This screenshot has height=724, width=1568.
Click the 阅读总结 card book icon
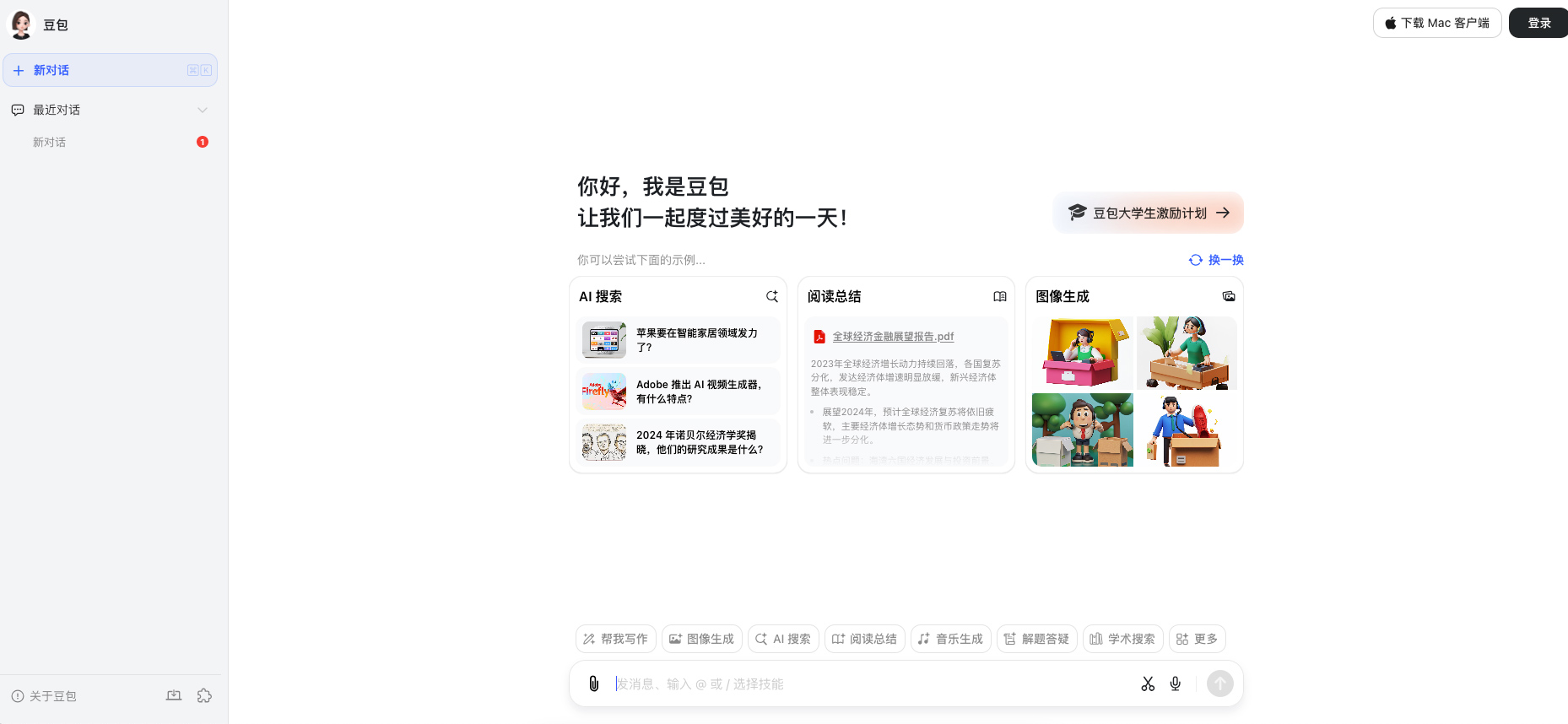(x=1000, y=296)
